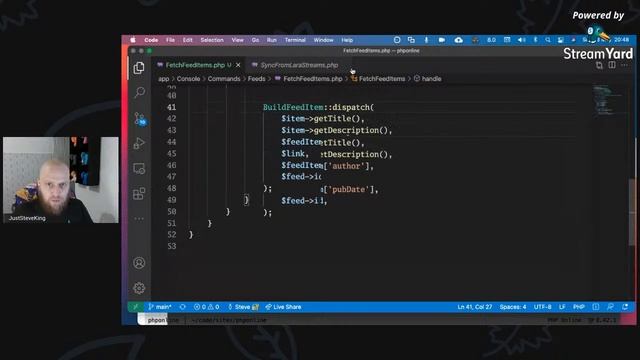The width and height of the screenshot is (640, 360).
Task: Click the Spotlight search icon in menu bar
Action: click(x=548, y=40)
